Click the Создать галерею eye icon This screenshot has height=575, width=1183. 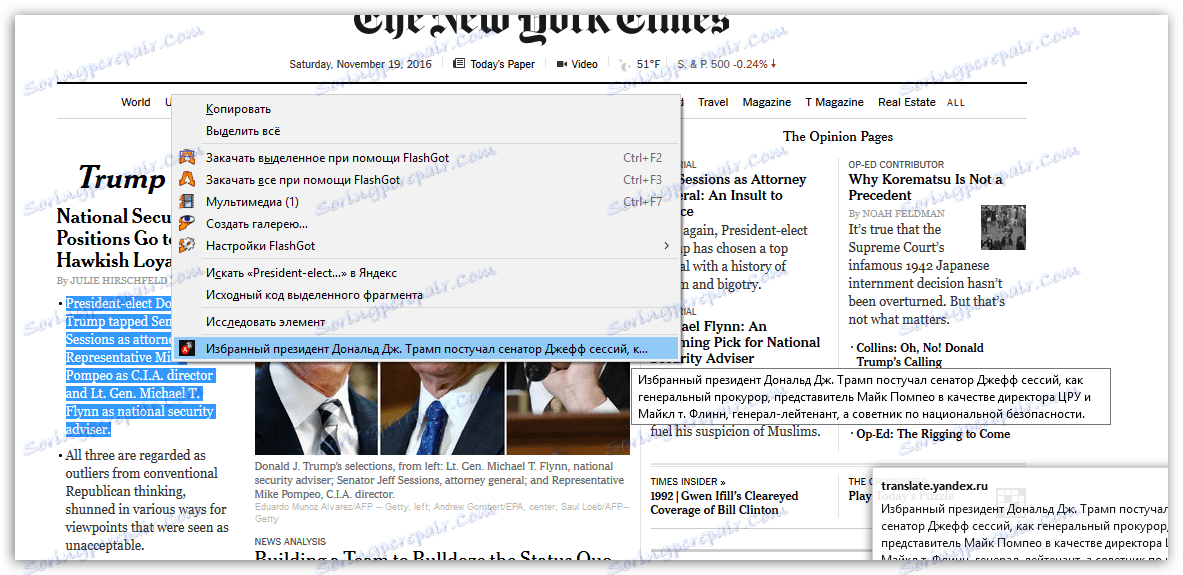tap(186, 223)
